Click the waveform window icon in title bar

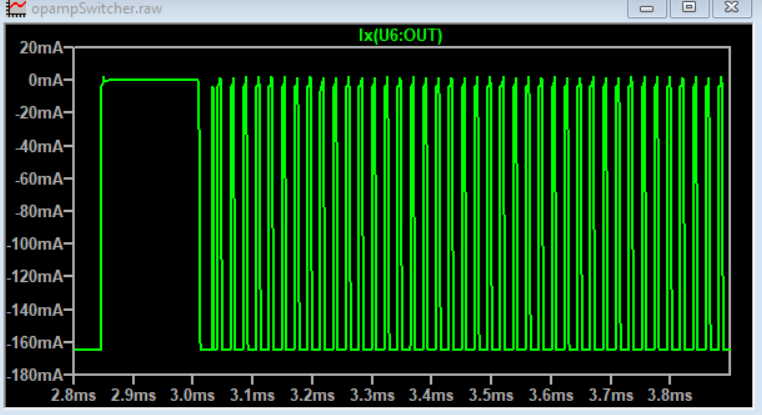tap(15, 8)
